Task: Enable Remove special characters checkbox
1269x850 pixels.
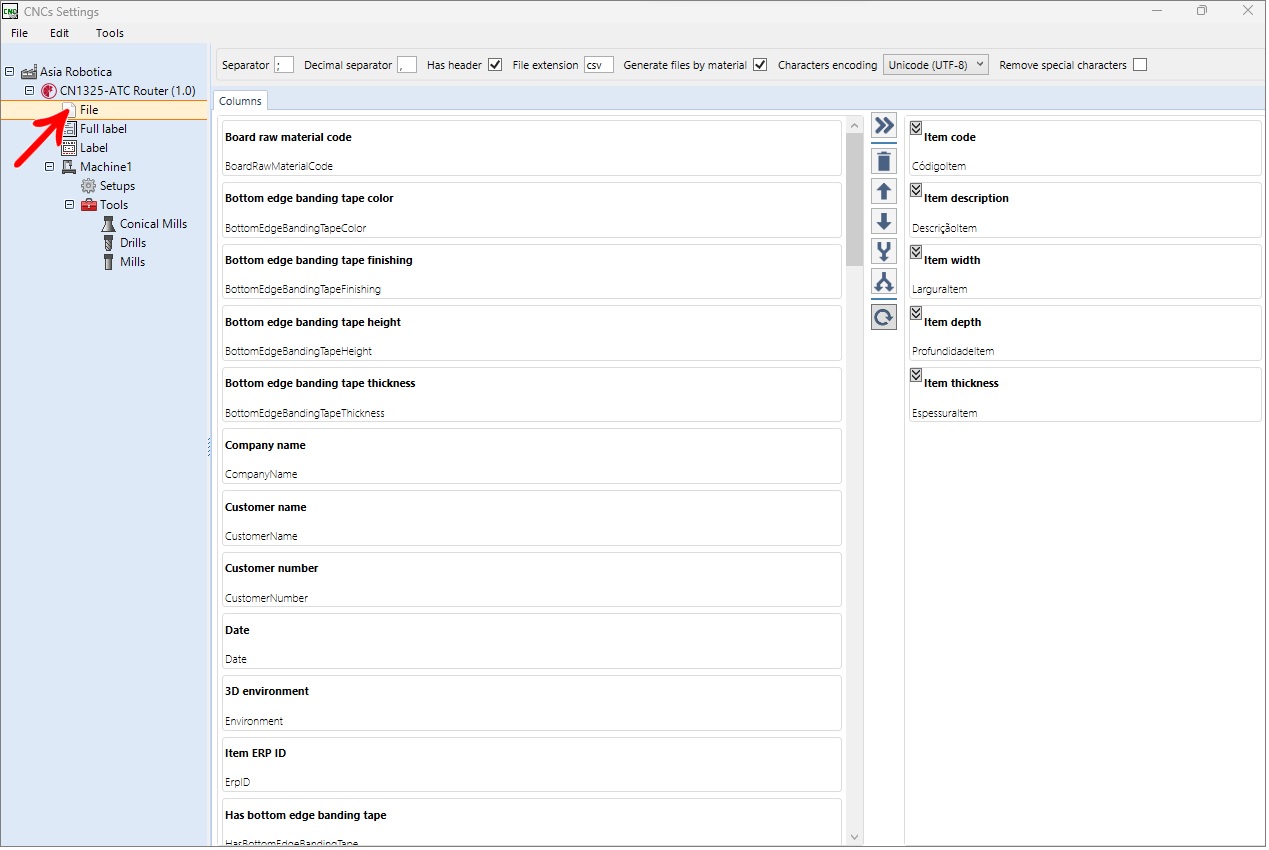Action: (x=1140, y=65)
